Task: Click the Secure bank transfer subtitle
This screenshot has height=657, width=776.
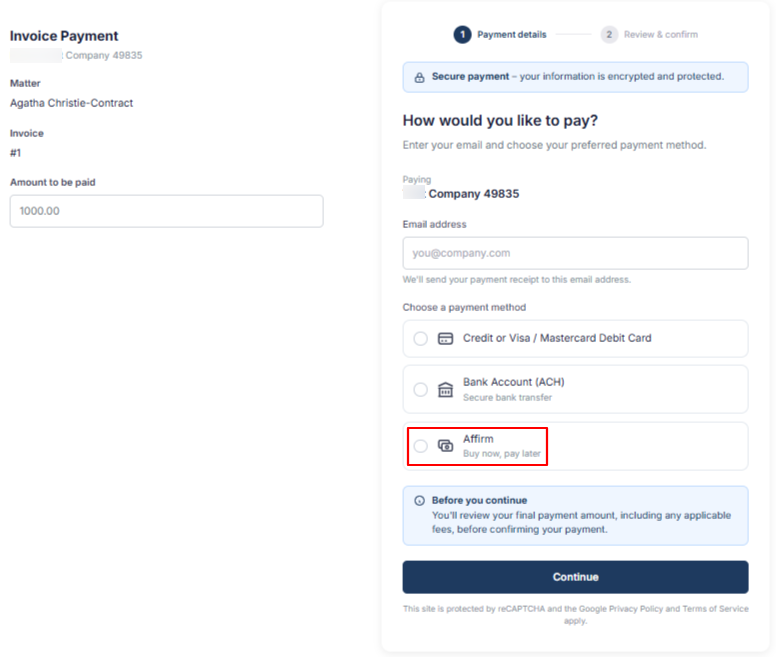Action: (x=507, y=398)
